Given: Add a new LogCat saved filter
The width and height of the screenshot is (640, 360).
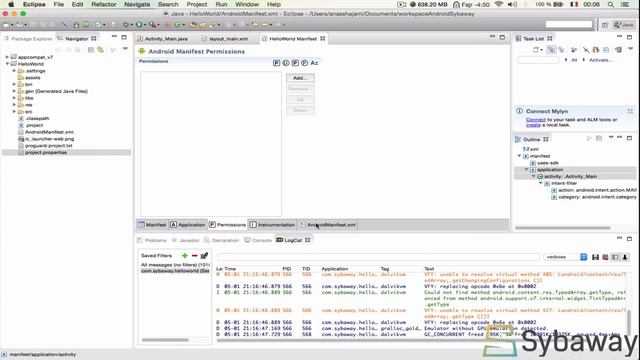Looking at the screenshot, I should pyautogui.click(x=184, y=256).
